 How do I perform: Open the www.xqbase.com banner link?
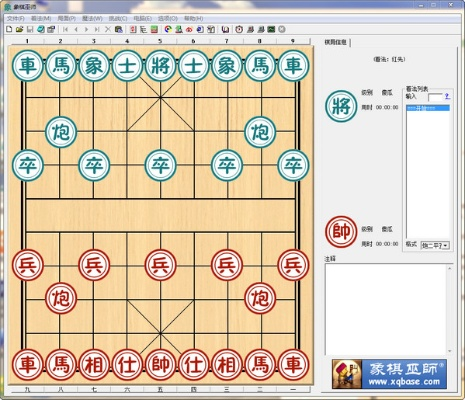point(389,374)
